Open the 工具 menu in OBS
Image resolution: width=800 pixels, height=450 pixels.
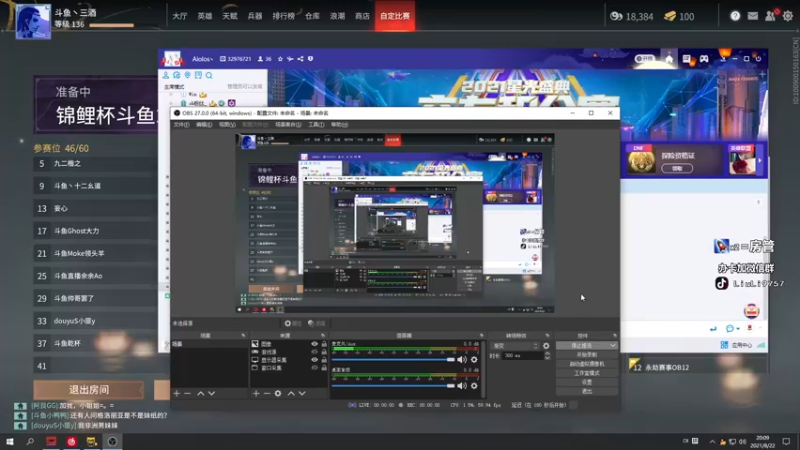(x=316, y=124)
